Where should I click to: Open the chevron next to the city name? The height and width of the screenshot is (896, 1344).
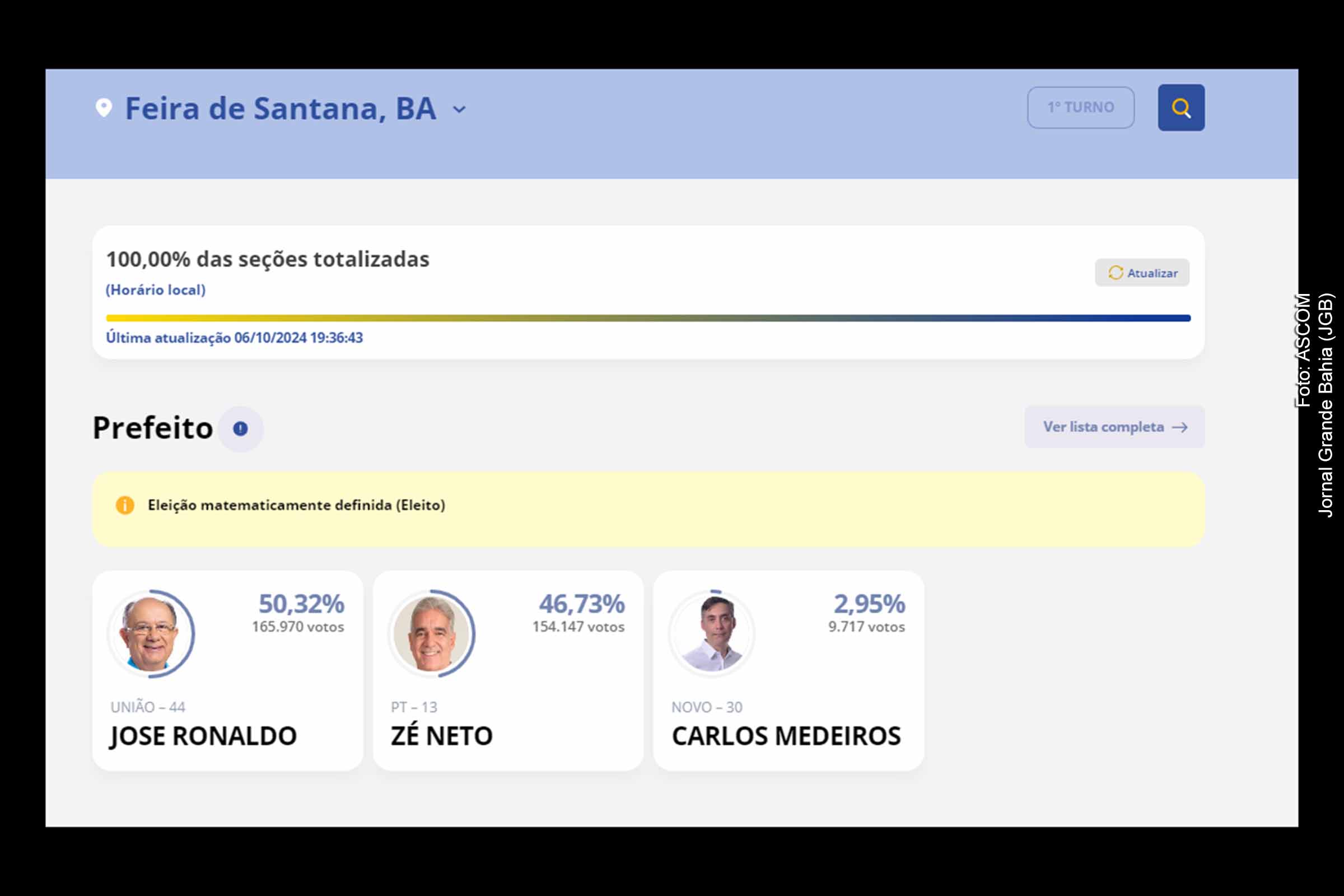[459, 110]
